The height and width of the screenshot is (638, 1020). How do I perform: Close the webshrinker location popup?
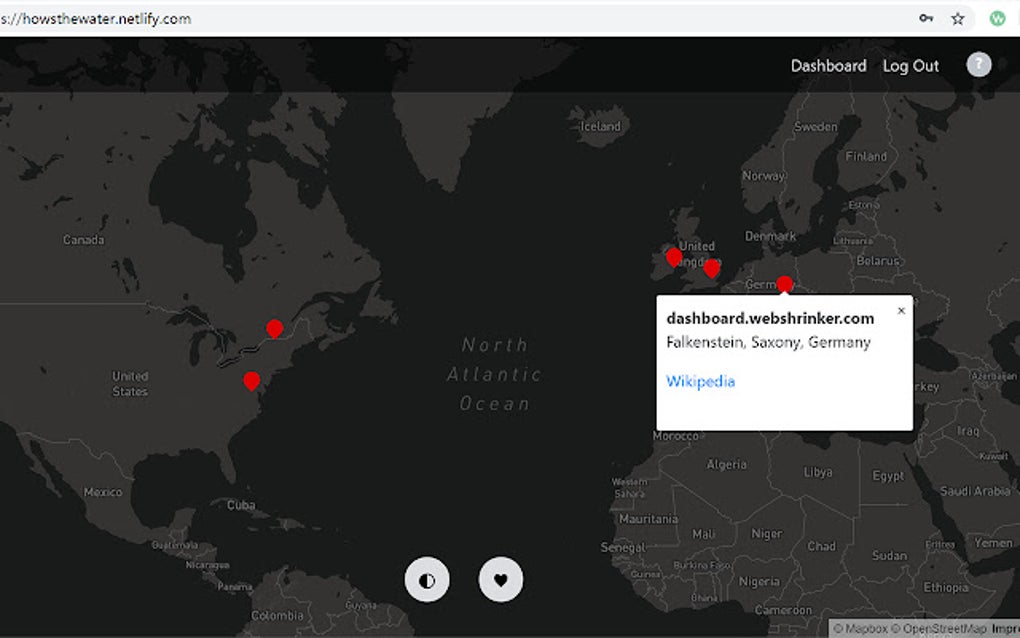(901, 311)
